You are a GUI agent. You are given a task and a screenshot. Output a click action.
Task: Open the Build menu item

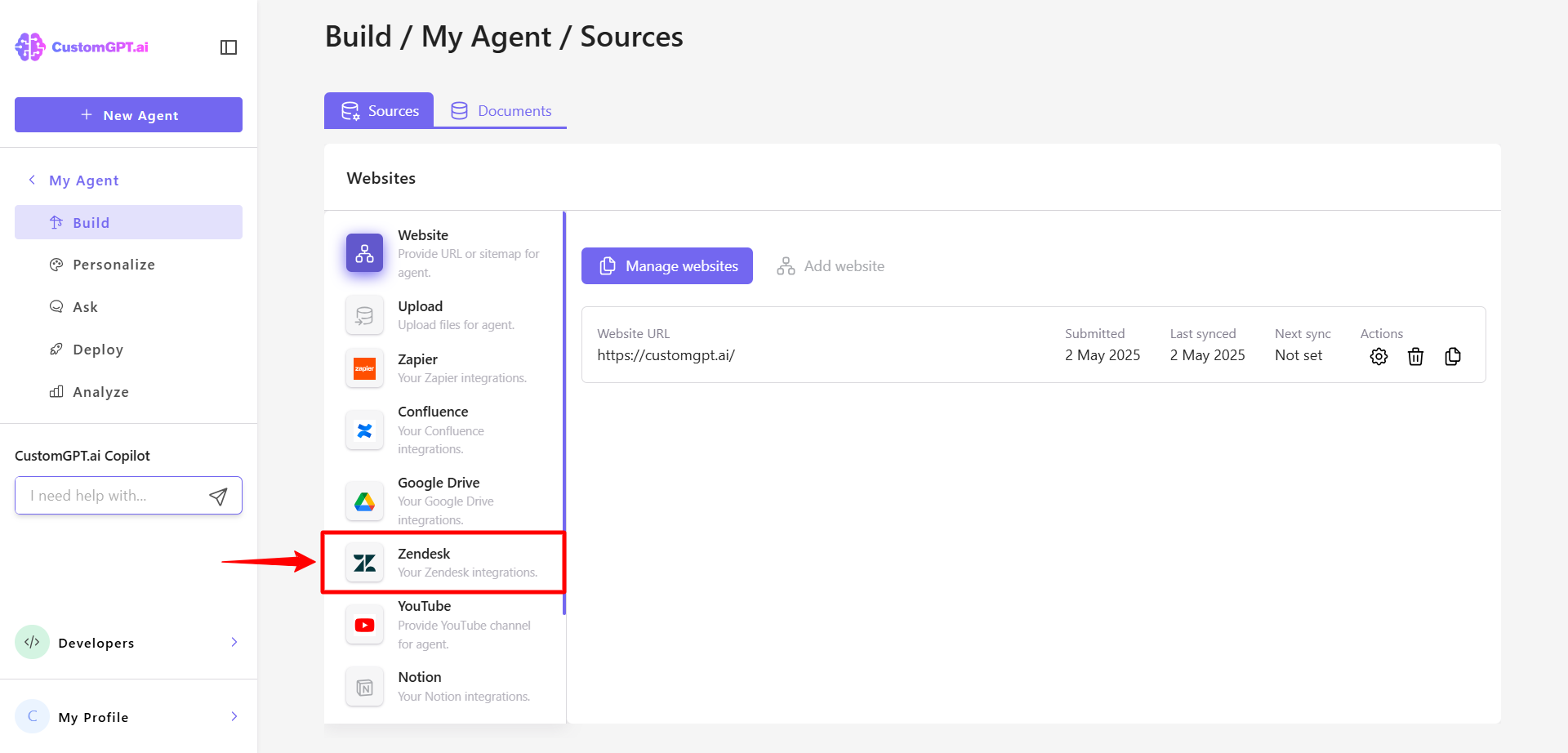(x=128, y=222)
